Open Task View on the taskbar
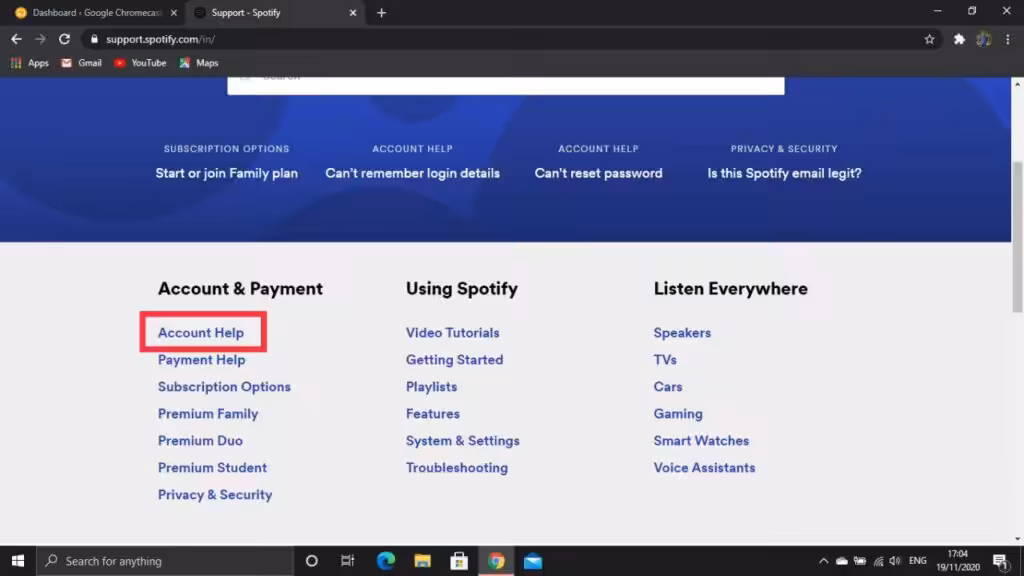 pos(347,561)
